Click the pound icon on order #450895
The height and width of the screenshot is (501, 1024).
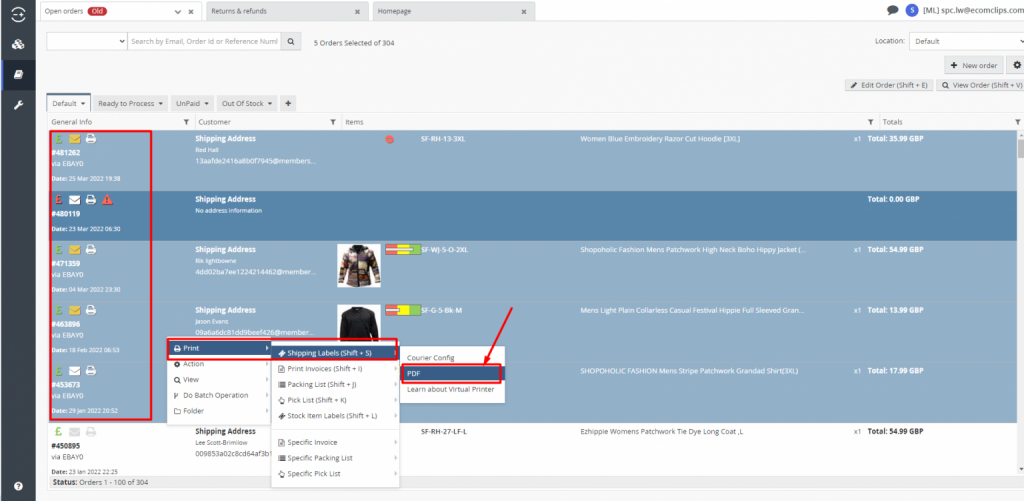(59, 432)
